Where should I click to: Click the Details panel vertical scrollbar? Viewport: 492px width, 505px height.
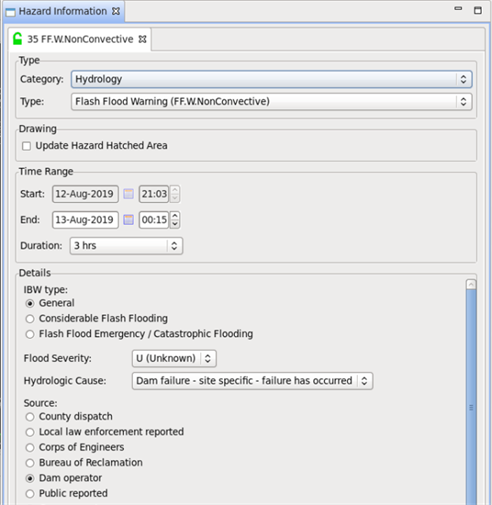click(x=471, y=397)
